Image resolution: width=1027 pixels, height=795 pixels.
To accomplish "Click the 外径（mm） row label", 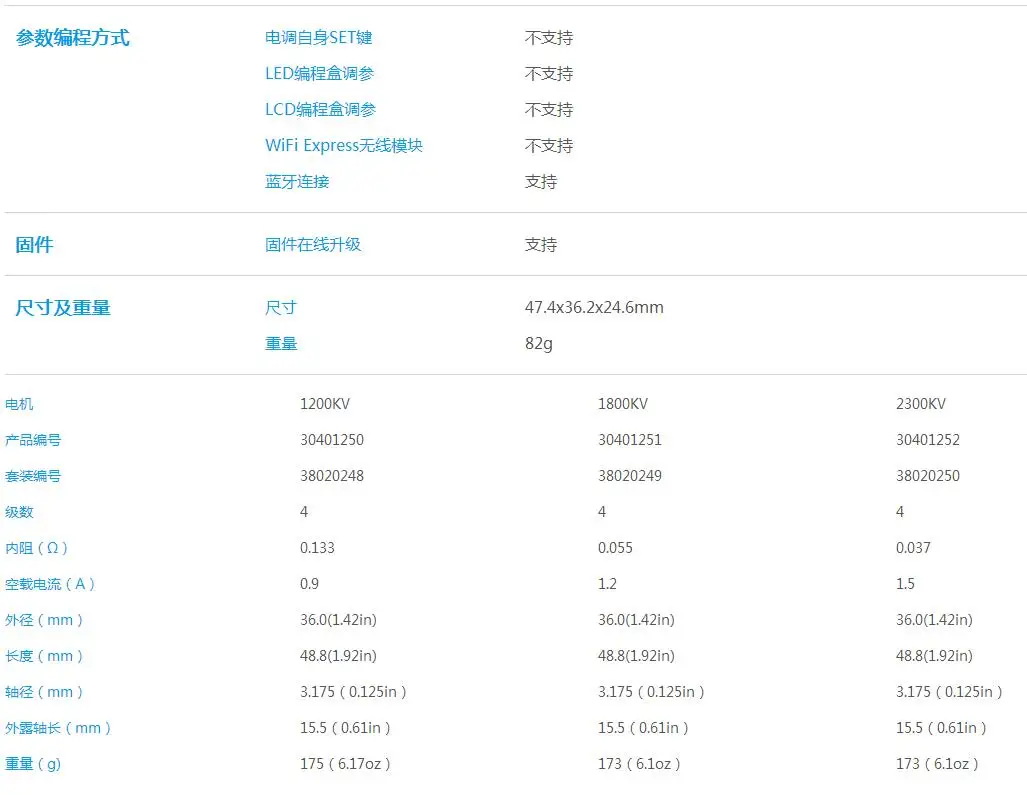I will (x=44, y=620).
